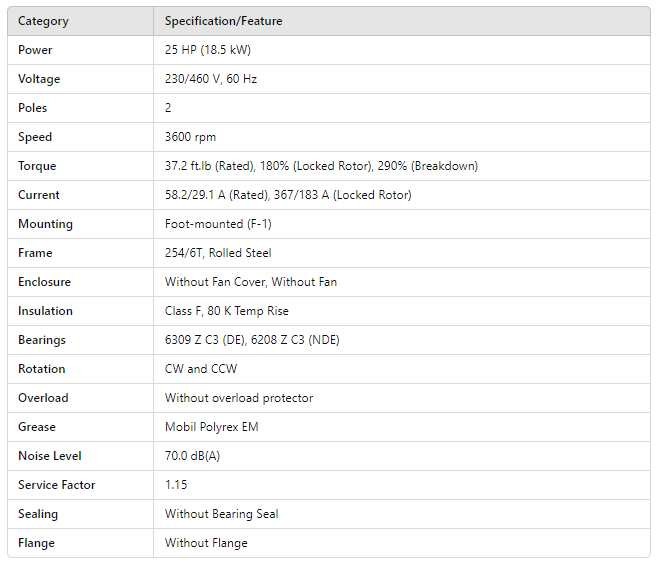Click the rated current value cell
The height and width of the screenshot is (564, 657).
[x=288, y=195]
